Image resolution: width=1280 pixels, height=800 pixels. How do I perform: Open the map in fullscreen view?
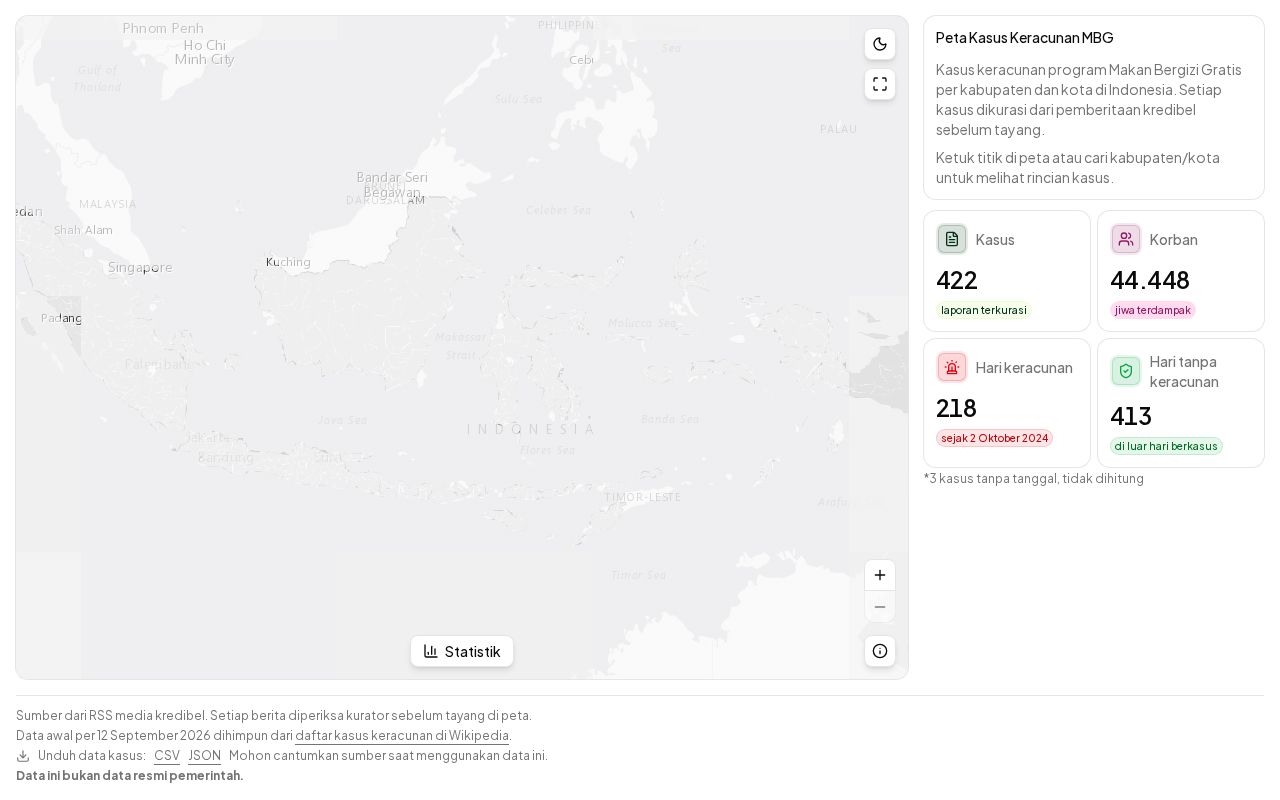click(x=880, y=84)
